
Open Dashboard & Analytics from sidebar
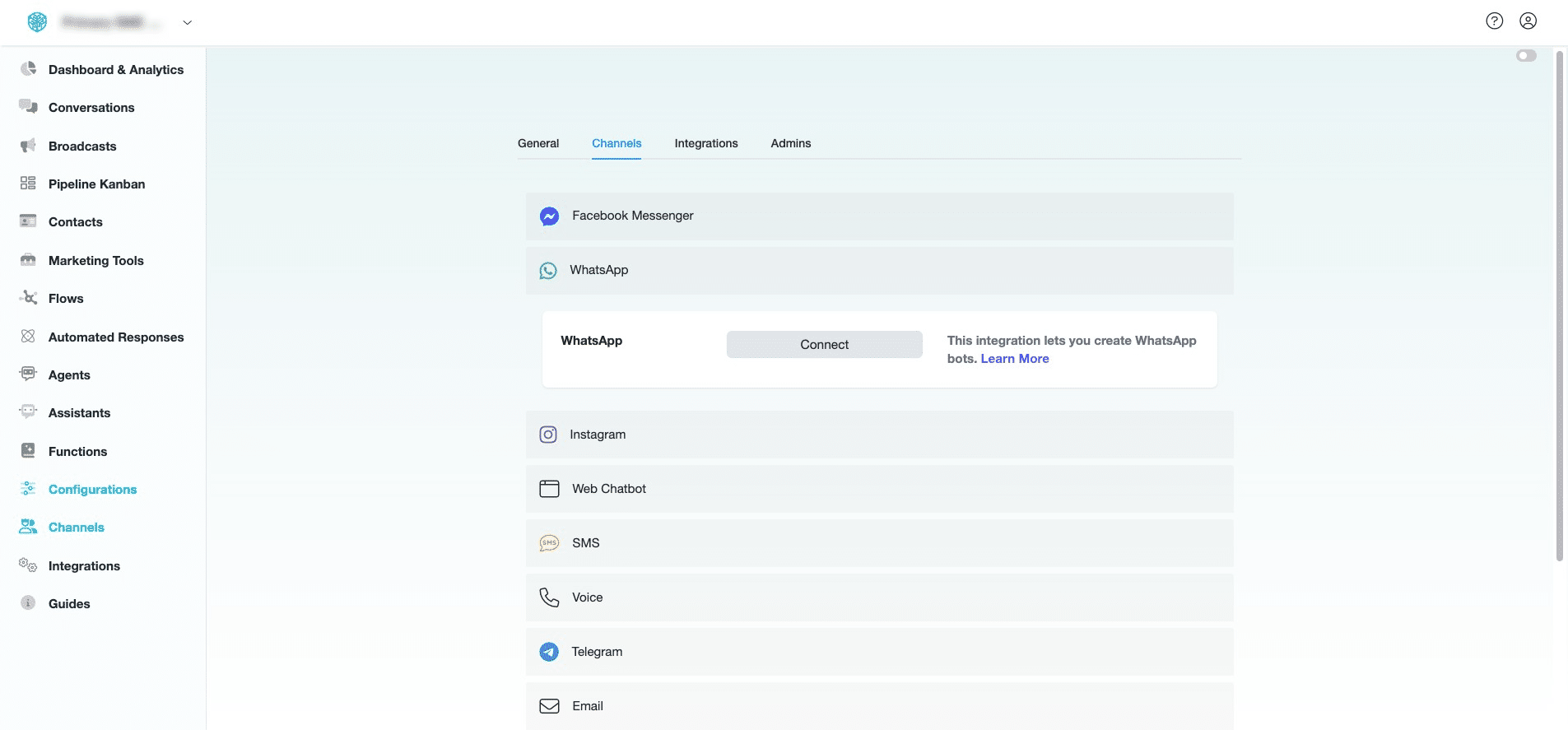pyautogui.click(x=116, y=70)
